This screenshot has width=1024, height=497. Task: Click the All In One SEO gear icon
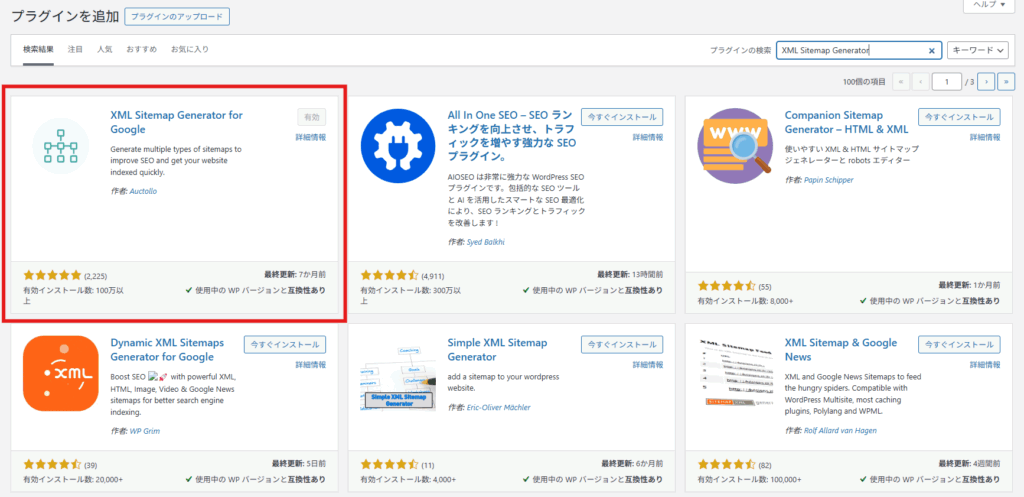398,146
